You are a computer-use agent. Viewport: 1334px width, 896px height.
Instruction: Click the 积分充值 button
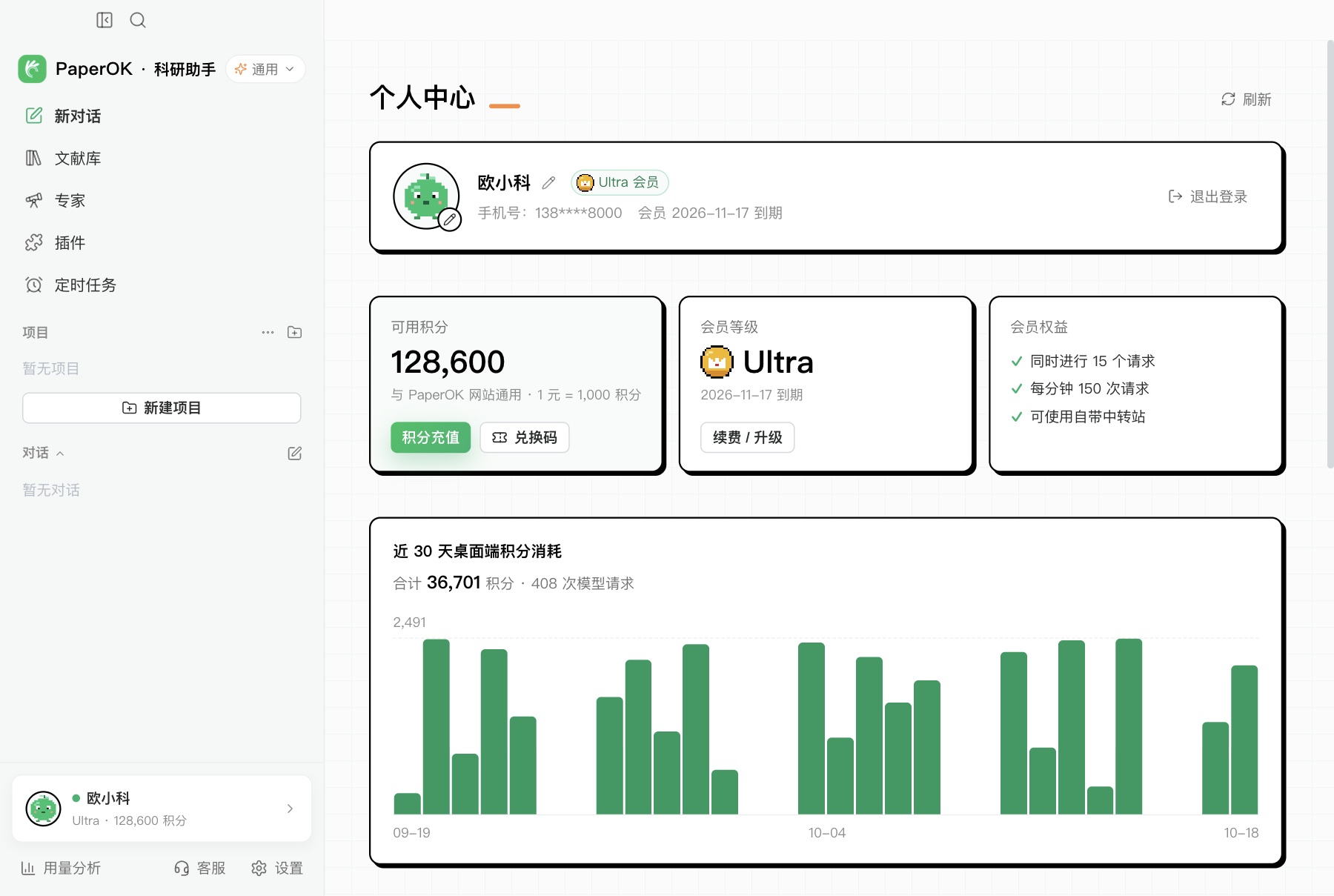tap(431, 437)
